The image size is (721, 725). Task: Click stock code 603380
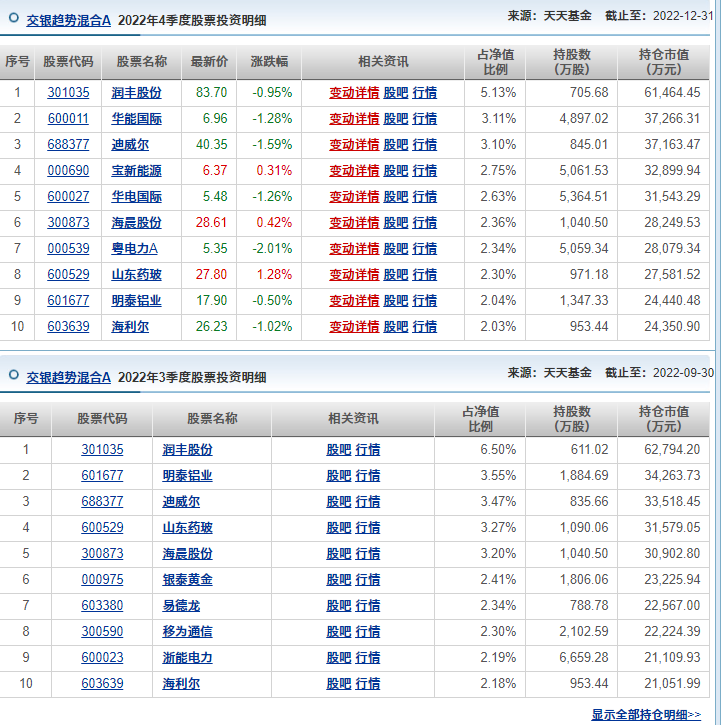pos(102,605)
